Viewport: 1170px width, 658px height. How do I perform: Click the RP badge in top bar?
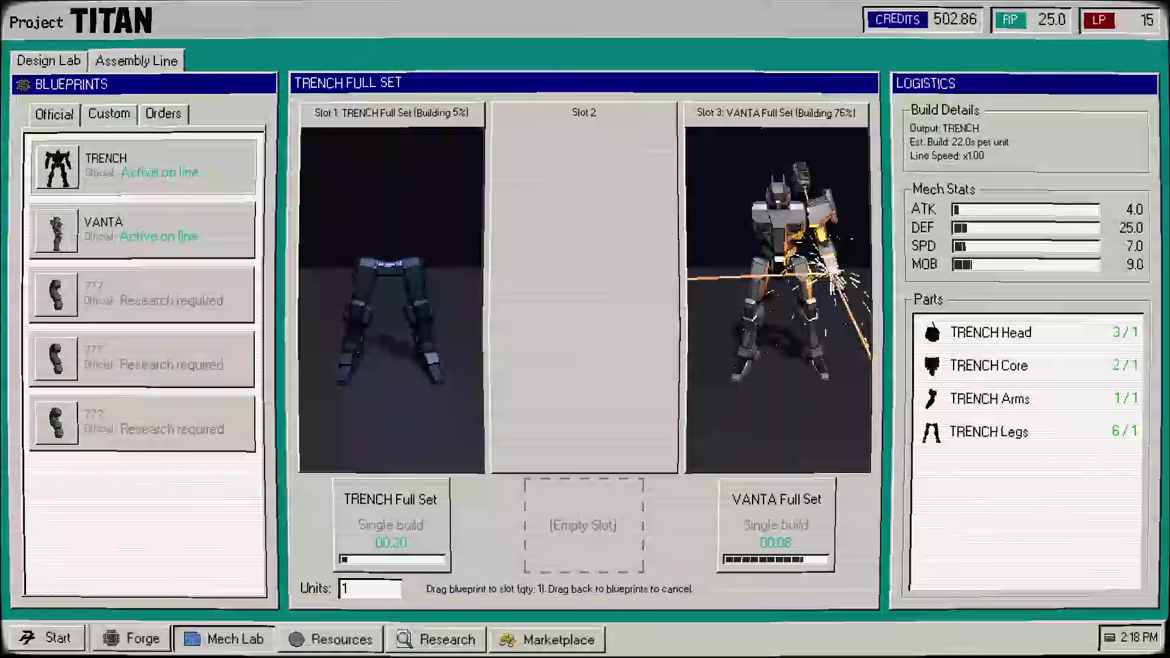point(1010,20)
